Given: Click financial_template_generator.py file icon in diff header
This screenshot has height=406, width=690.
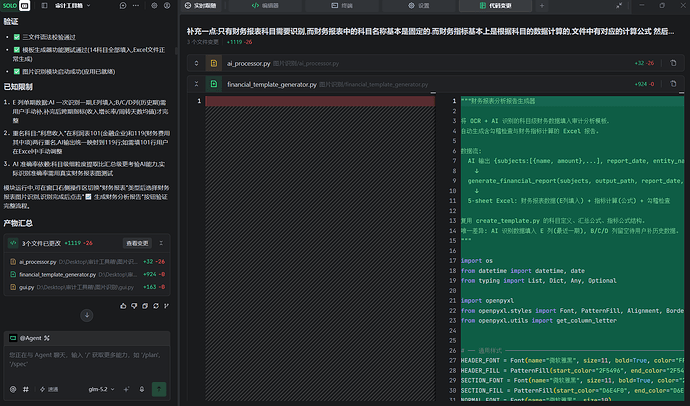Looking at the screenshot, I should click(214, 84).
